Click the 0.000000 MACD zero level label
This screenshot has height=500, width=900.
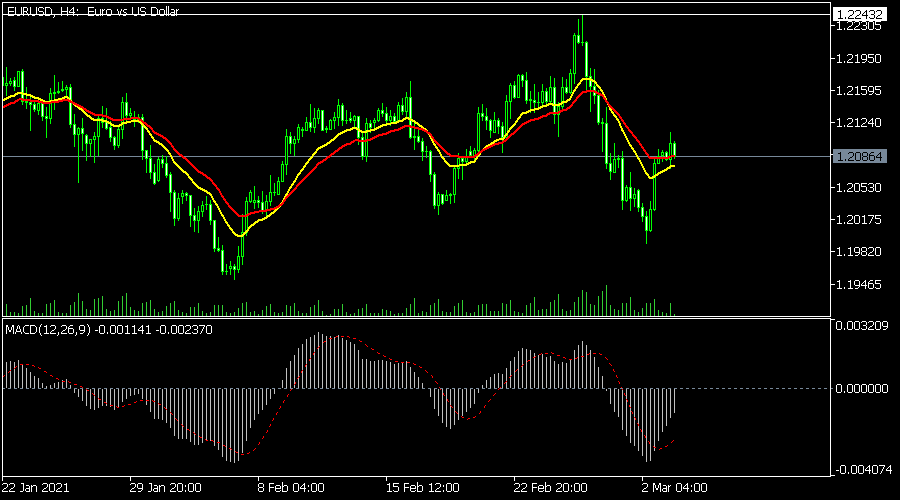click(x=862, y=389)
